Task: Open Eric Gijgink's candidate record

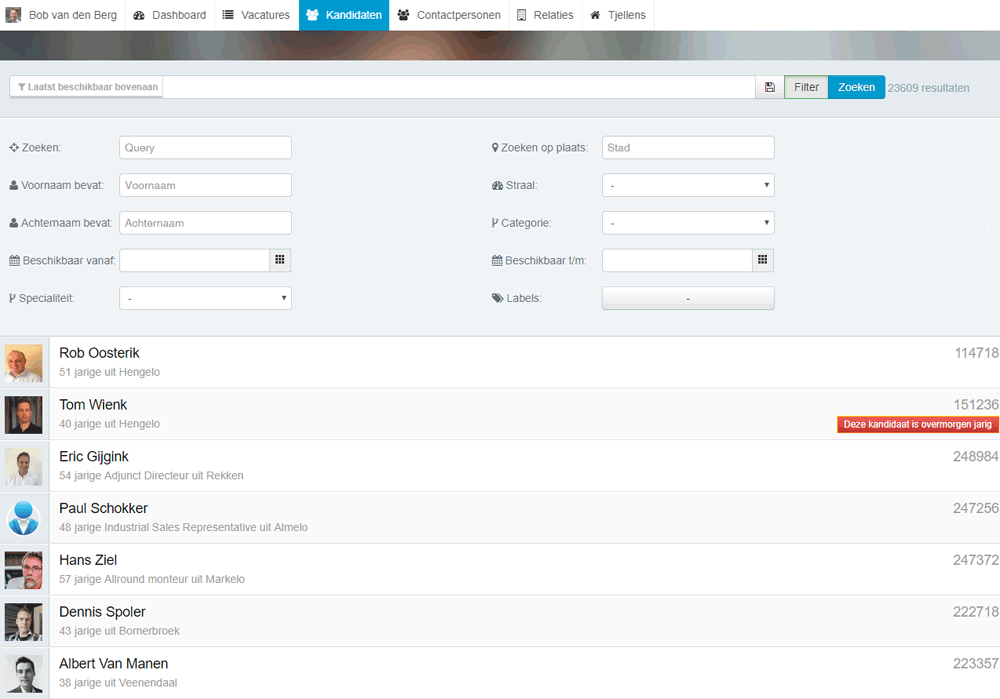Action: pos(94,457)
